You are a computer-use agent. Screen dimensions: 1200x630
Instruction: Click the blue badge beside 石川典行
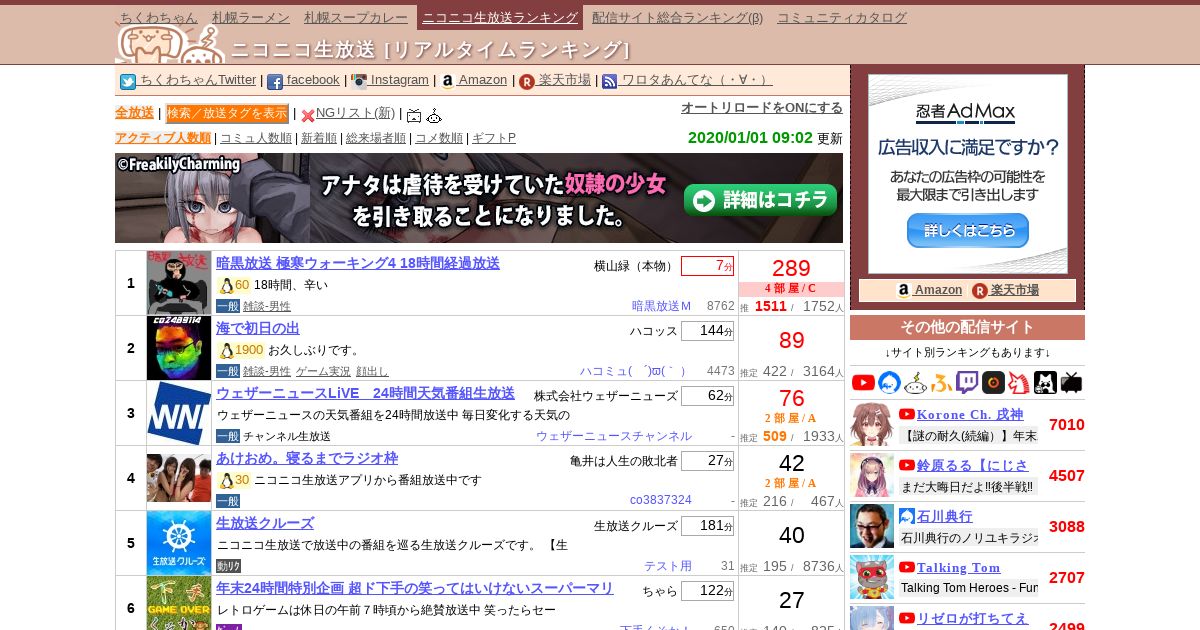(x=907, y=516)
